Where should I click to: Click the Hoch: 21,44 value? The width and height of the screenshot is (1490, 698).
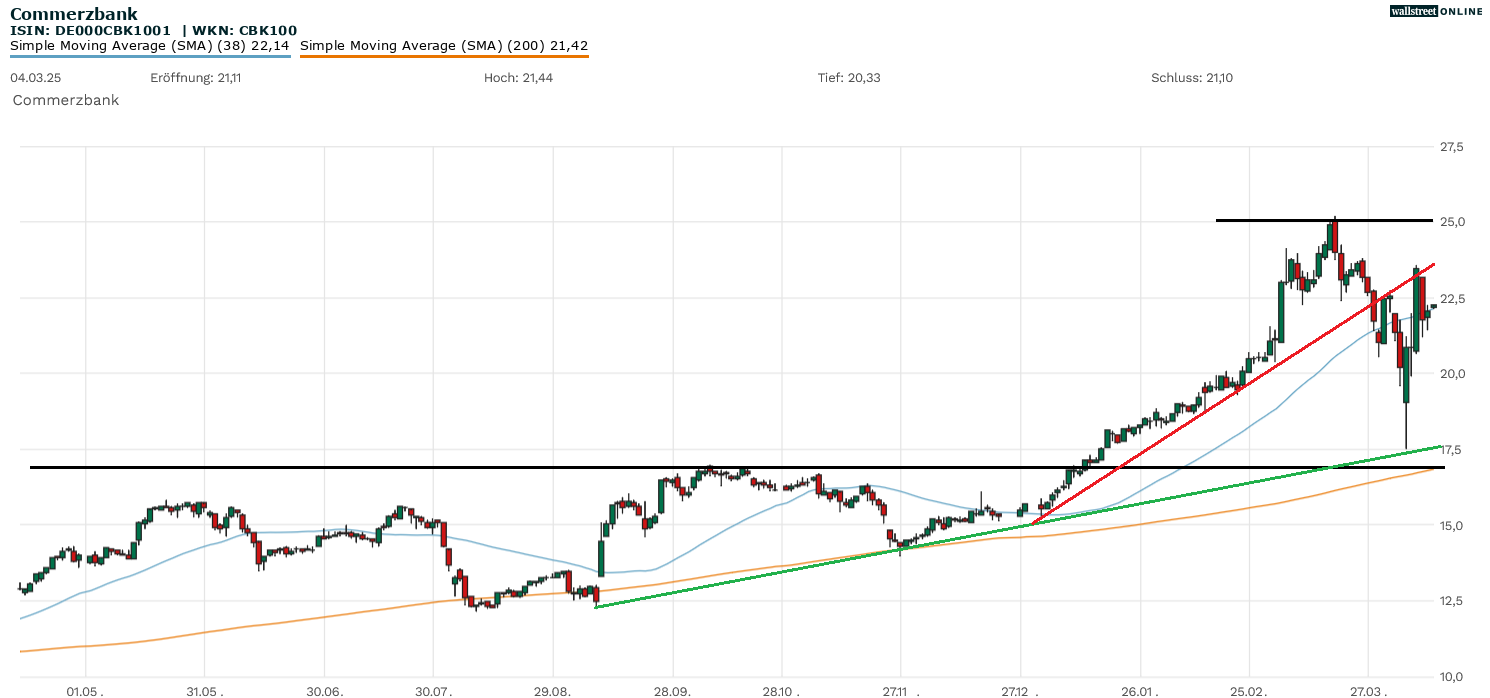[x=518, y=77]
